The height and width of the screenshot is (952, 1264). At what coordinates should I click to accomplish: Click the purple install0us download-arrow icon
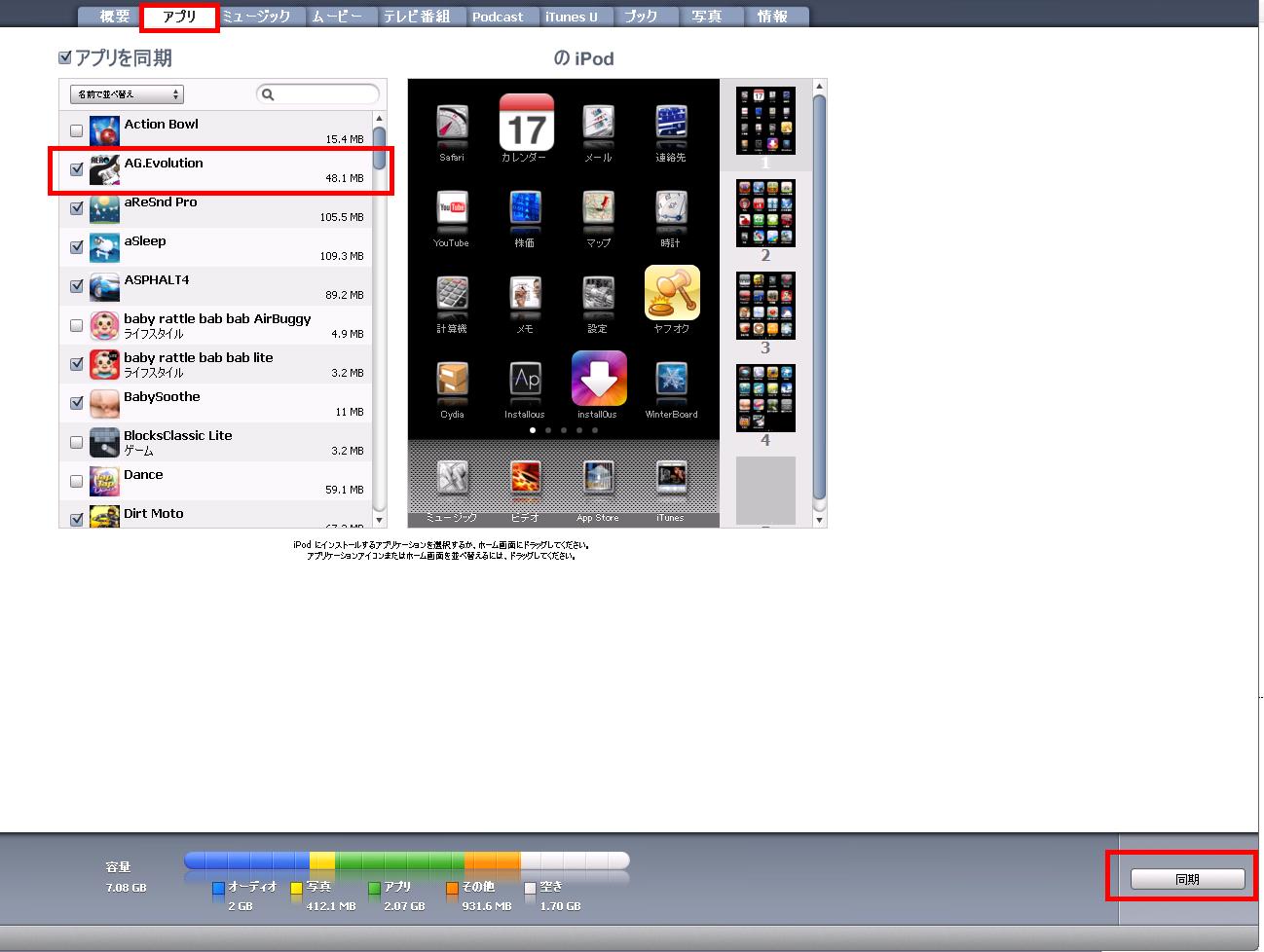(x=599, y=379)
